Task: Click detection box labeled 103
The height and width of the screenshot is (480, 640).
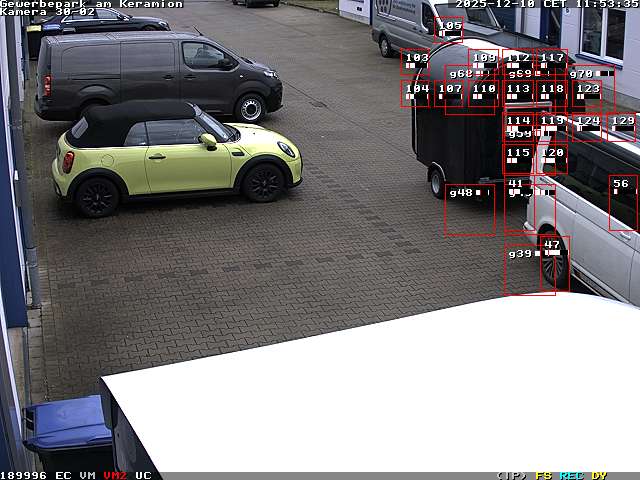Action: [415, 62]
